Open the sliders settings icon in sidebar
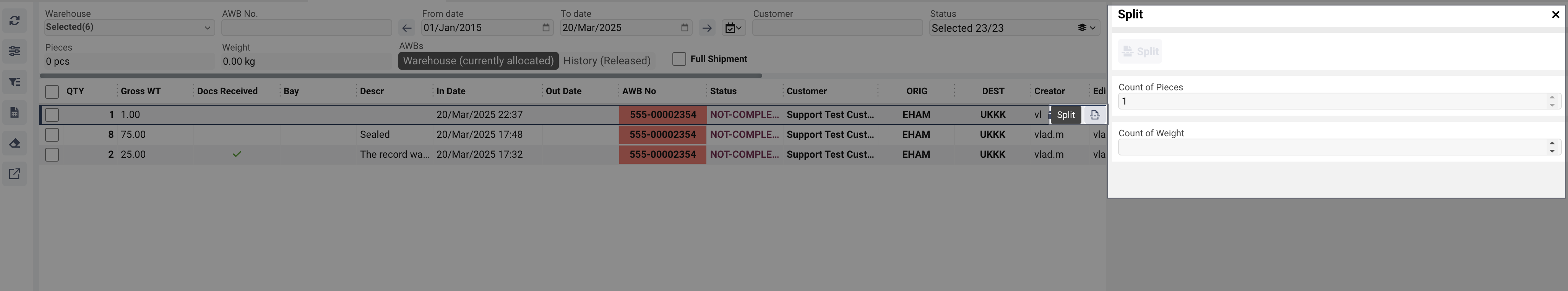Viewport: 1568px width, 291px height. [x=15, y=51]
